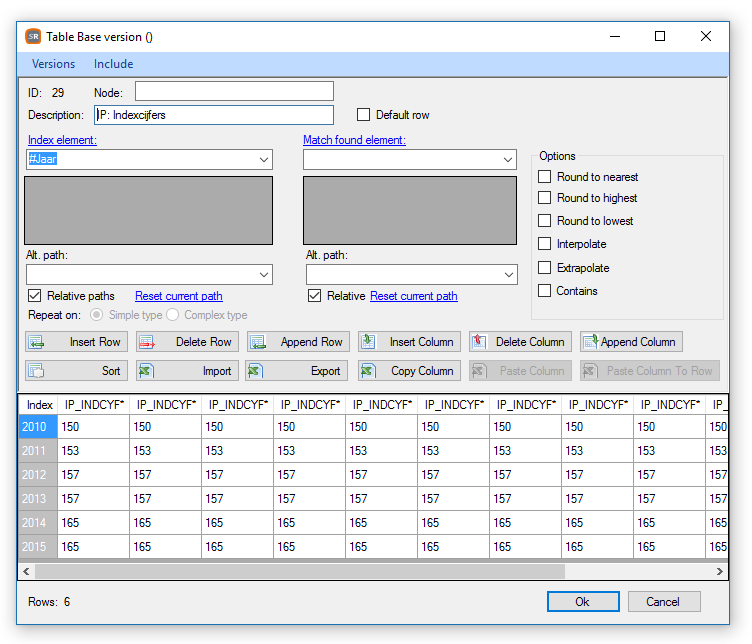The height and width of the screenshot is (644, 752).
Task: Click the first cell 165 in row 2015
Action: [x=94, y=547]
